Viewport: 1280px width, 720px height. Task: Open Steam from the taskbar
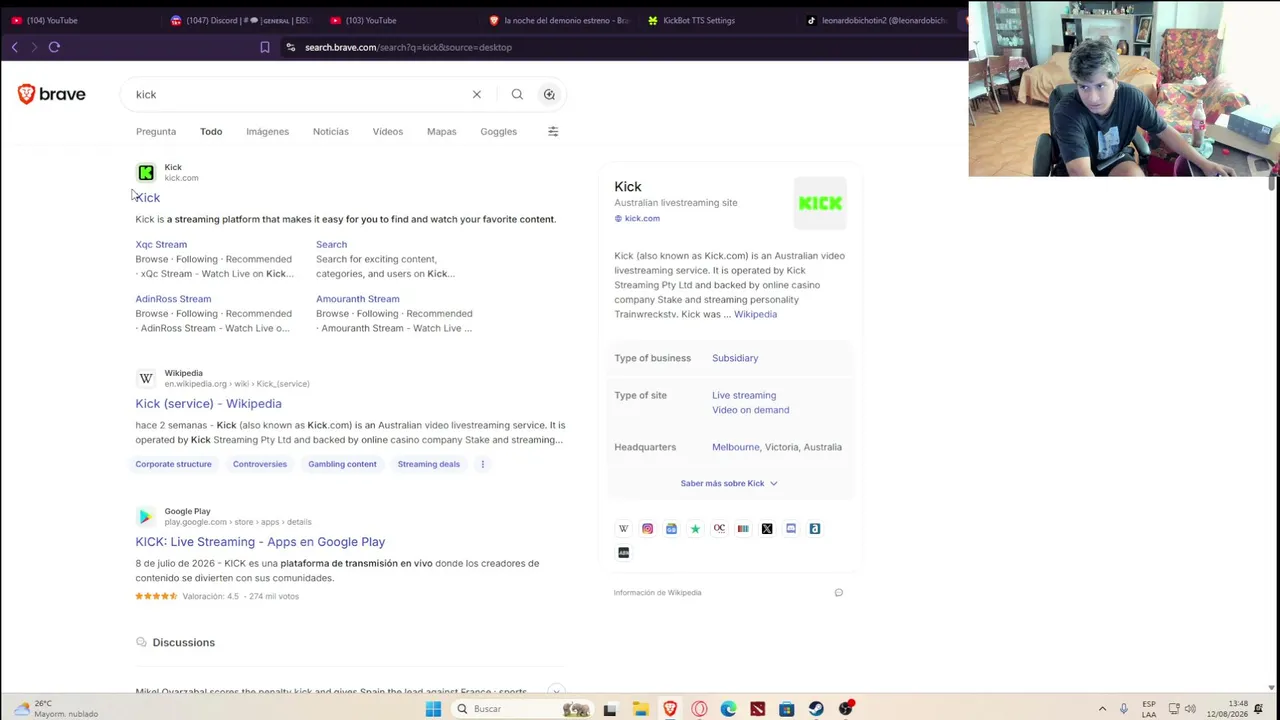pos(816,709)
